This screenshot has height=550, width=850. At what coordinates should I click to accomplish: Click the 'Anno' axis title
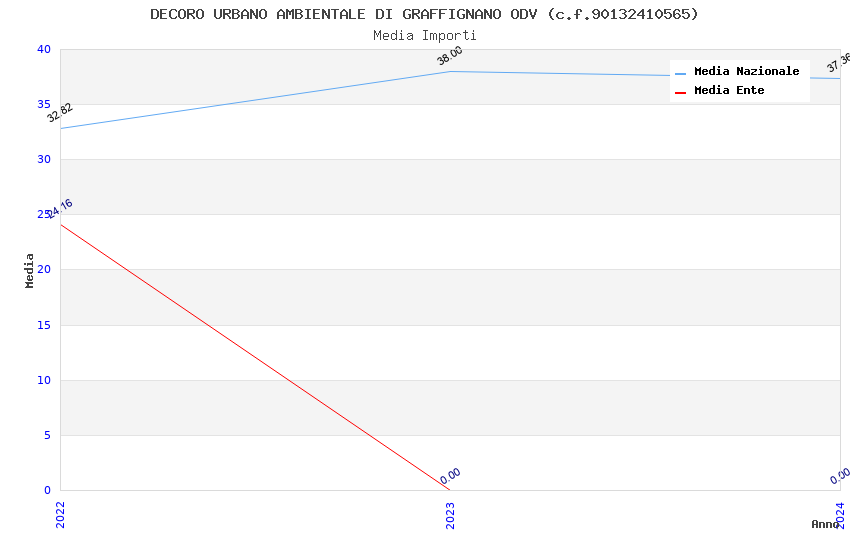click(825, 524)
